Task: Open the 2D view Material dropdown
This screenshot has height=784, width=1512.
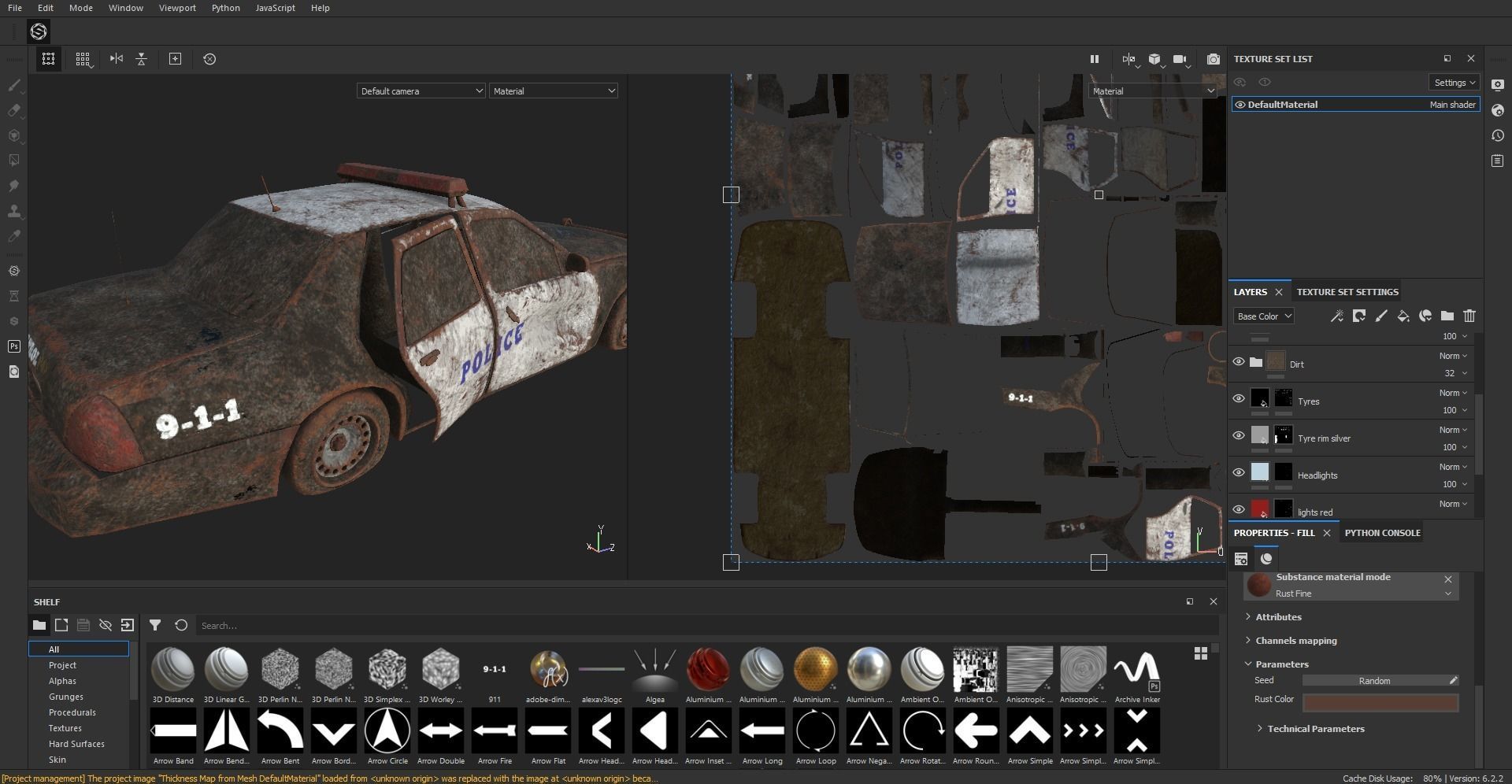Action: coord(1153,91)
